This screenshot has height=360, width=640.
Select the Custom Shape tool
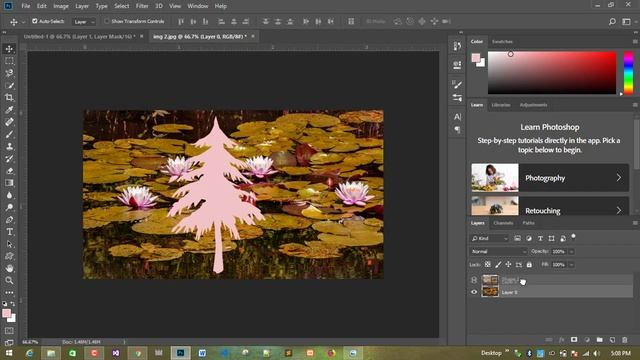pos(9,256)
